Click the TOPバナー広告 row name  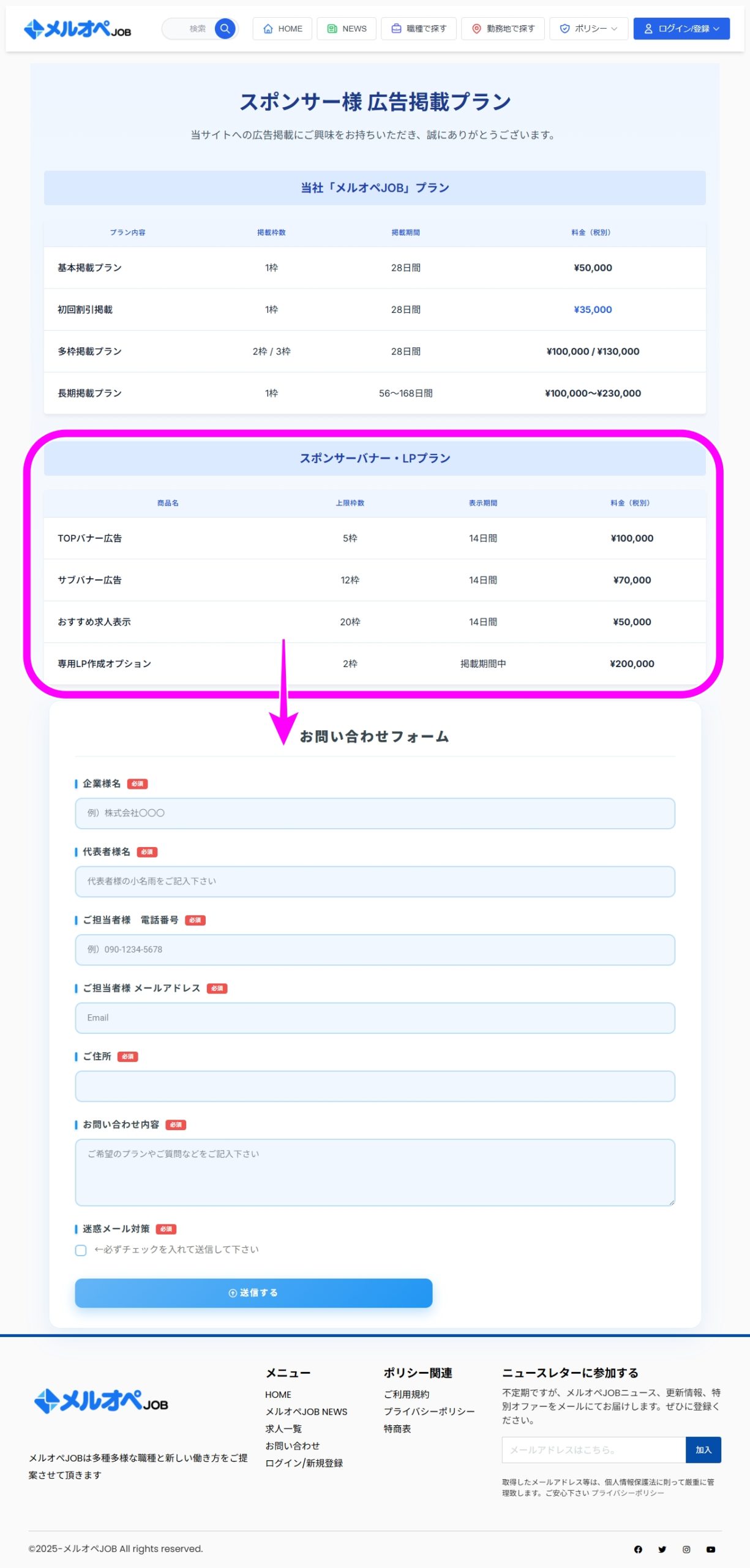(89, 538)
